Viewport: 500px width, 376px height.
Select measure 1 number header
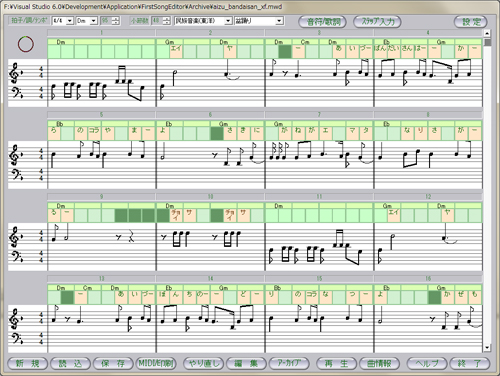click(101, 33)
